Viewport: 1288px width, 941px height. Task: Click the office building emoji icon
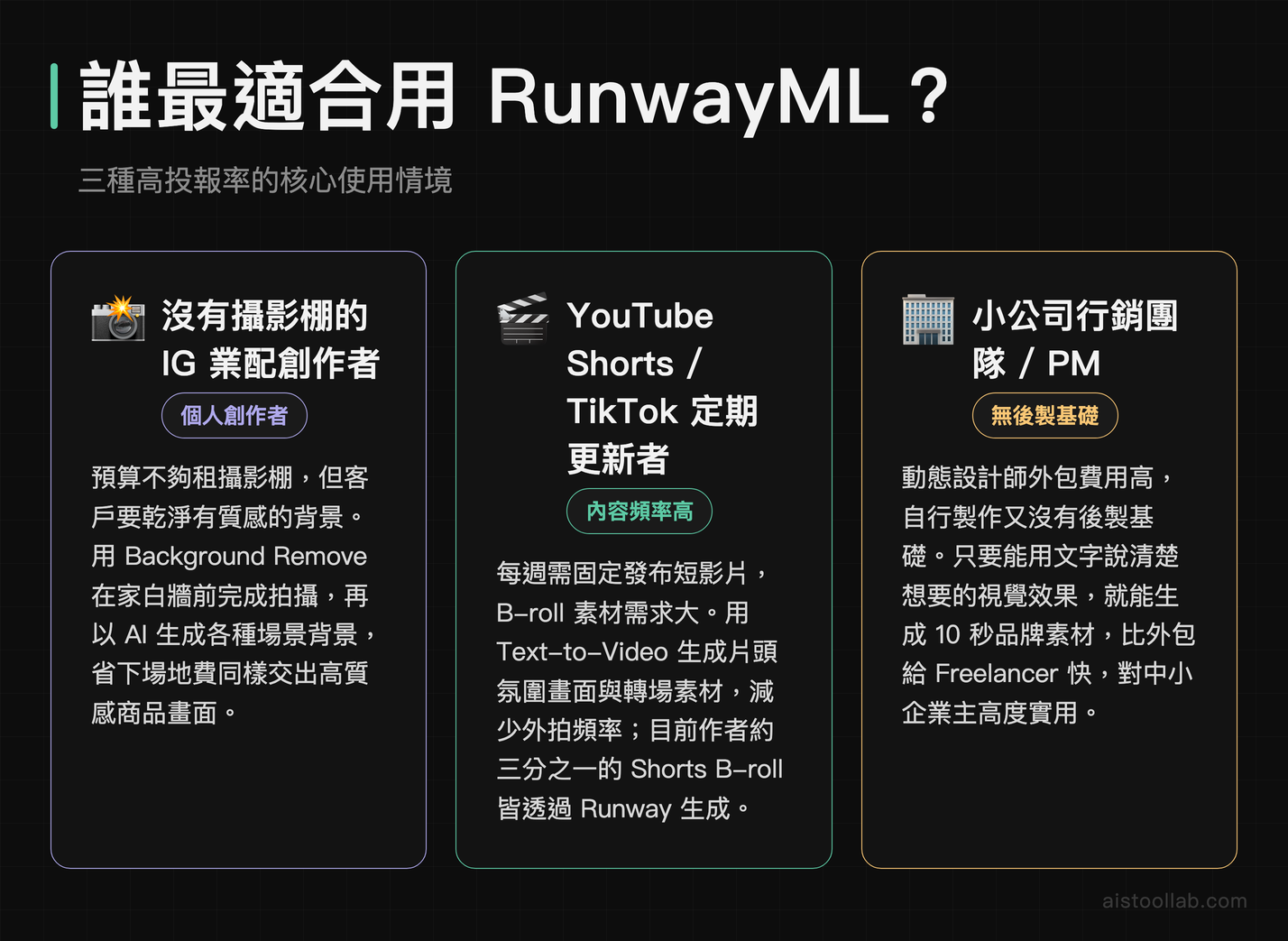pos(928,318)
